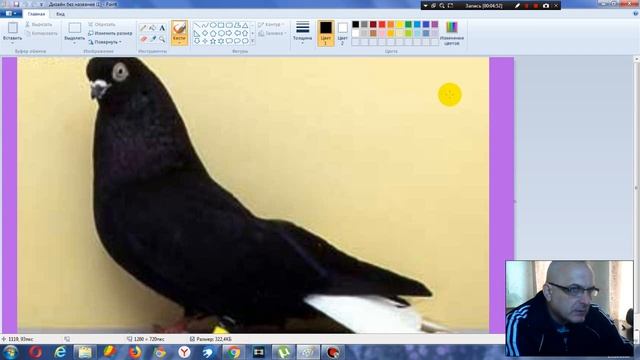Select the Fill with color bucket tool
This screenshot has height=360, width=640.
pos(153,28)
